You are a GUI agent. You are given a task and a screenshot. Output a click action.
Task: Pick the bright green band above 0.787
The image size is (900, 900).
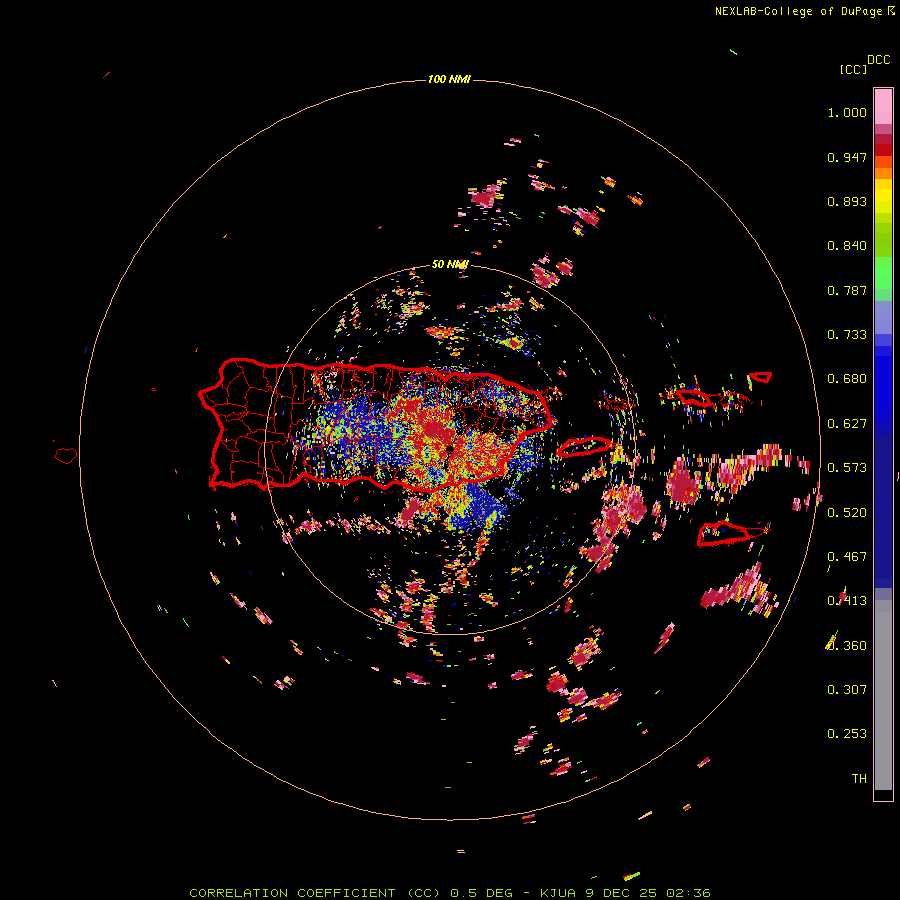(883, 273)
